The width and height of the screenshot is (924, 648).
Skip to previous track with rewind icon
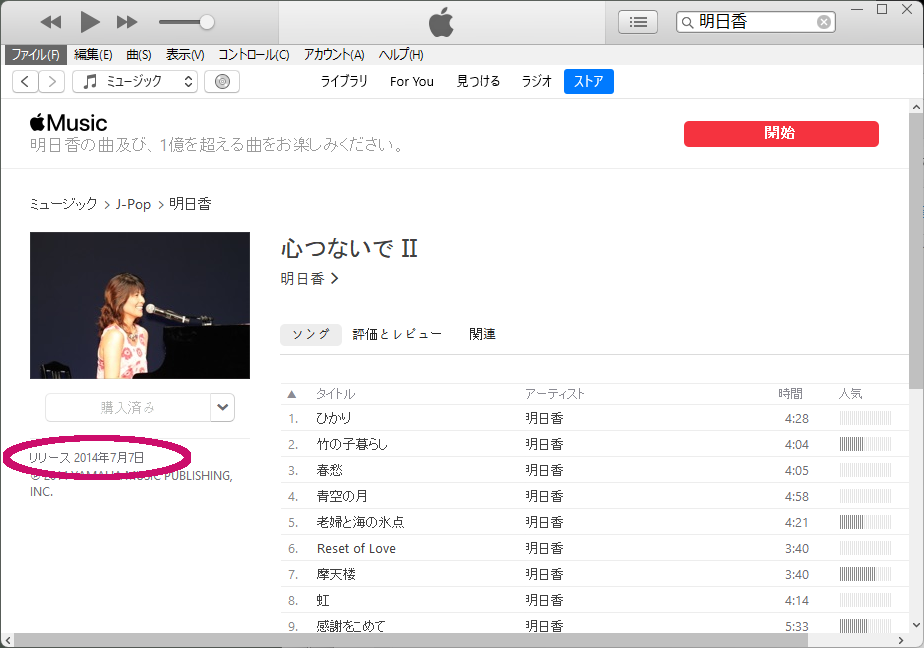click(x=51, y=22)
